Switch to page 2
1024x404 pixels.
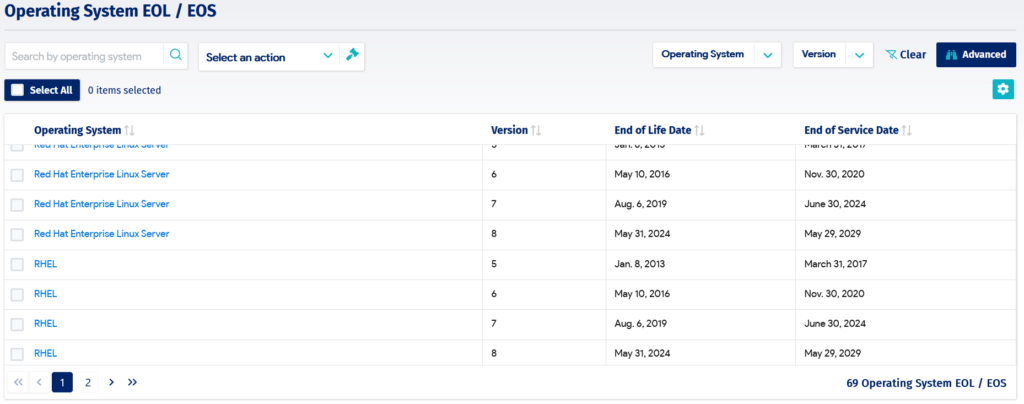(88, 382)
